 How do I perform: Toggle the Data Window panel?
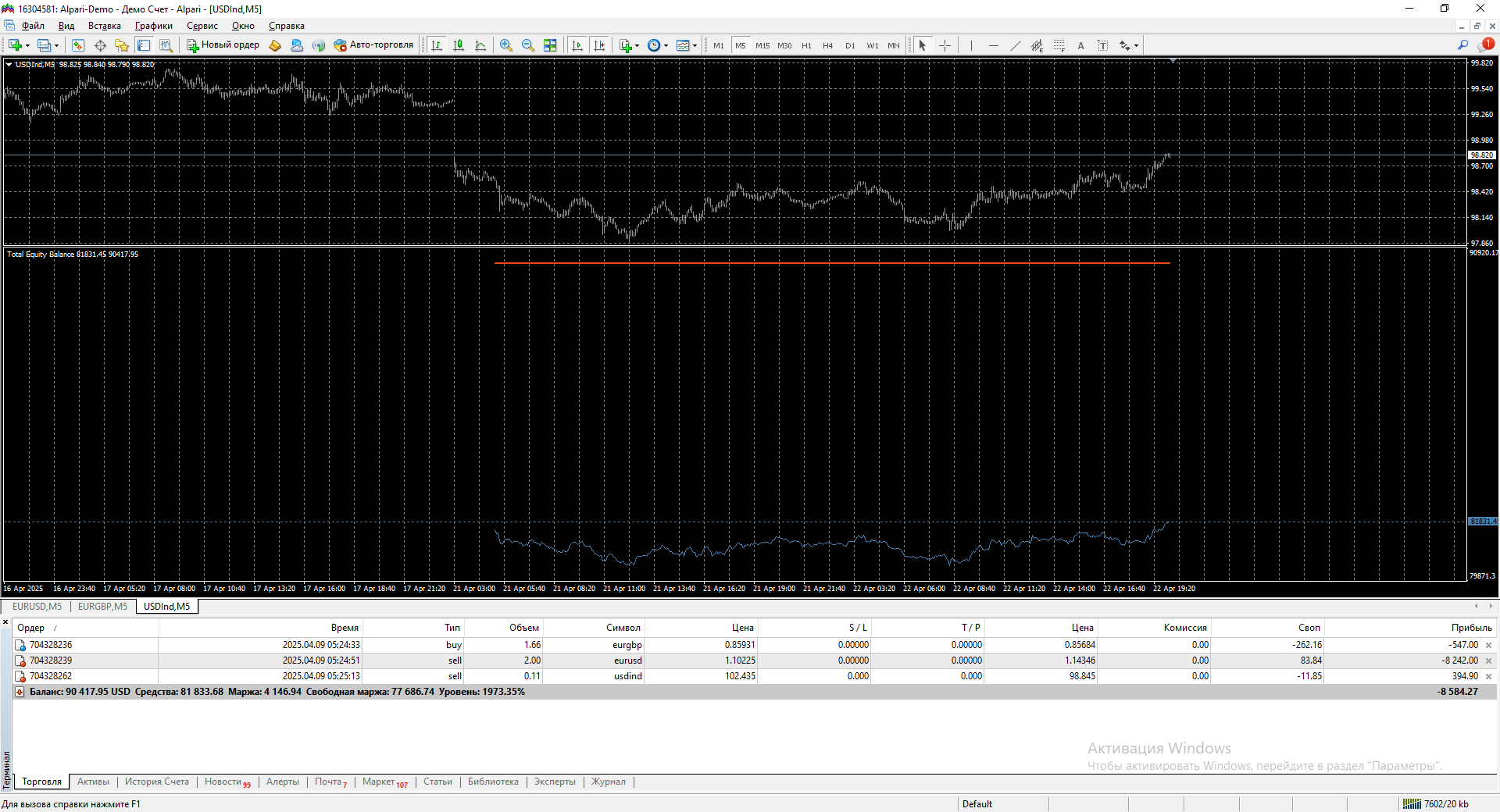pyautogui.click(x=100, y=45)
